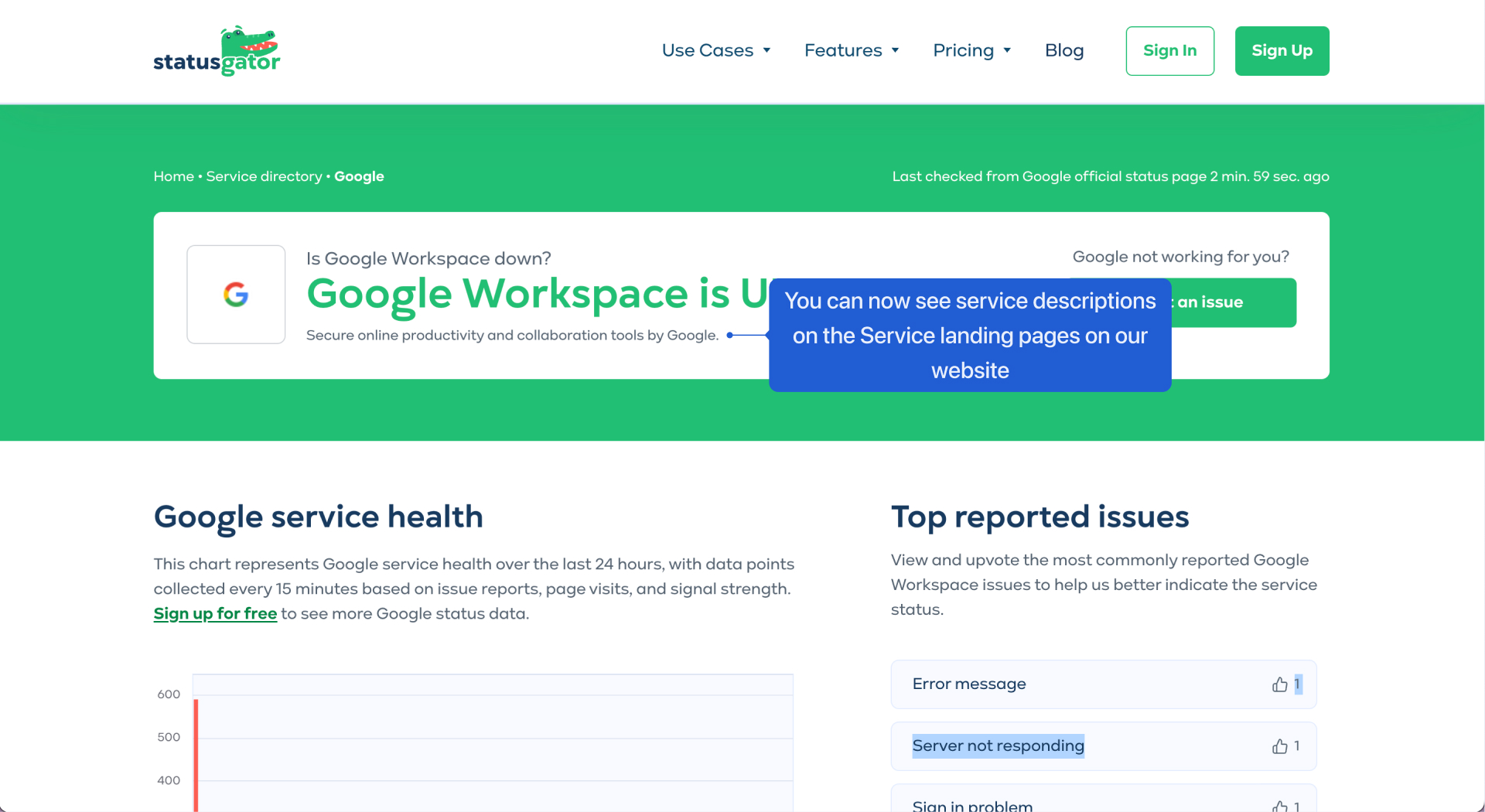Click the red spike bar in the health chart
This screenshot has height=812, width=1485.
[x=196, y=756]
